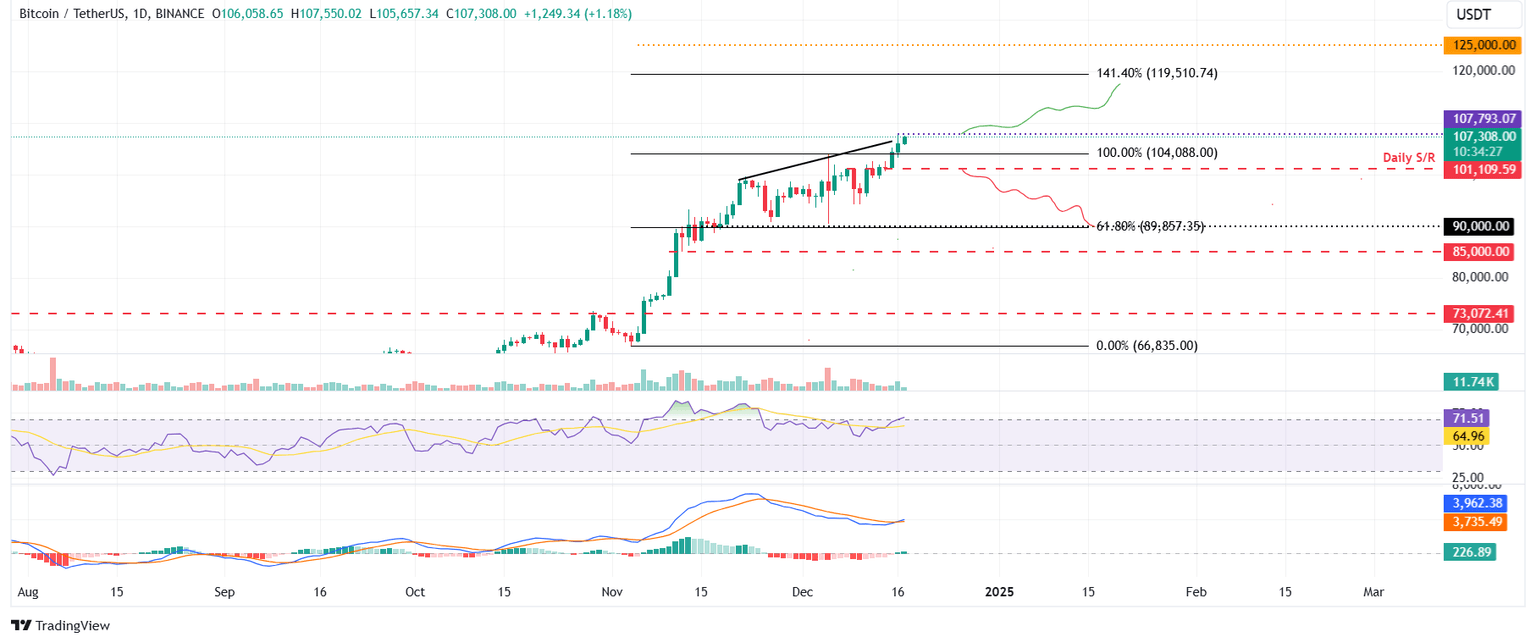Viewport: 1536px width, 644px height.
Task: Select the Daily S/R text on chart
Action: [1408, 157]
